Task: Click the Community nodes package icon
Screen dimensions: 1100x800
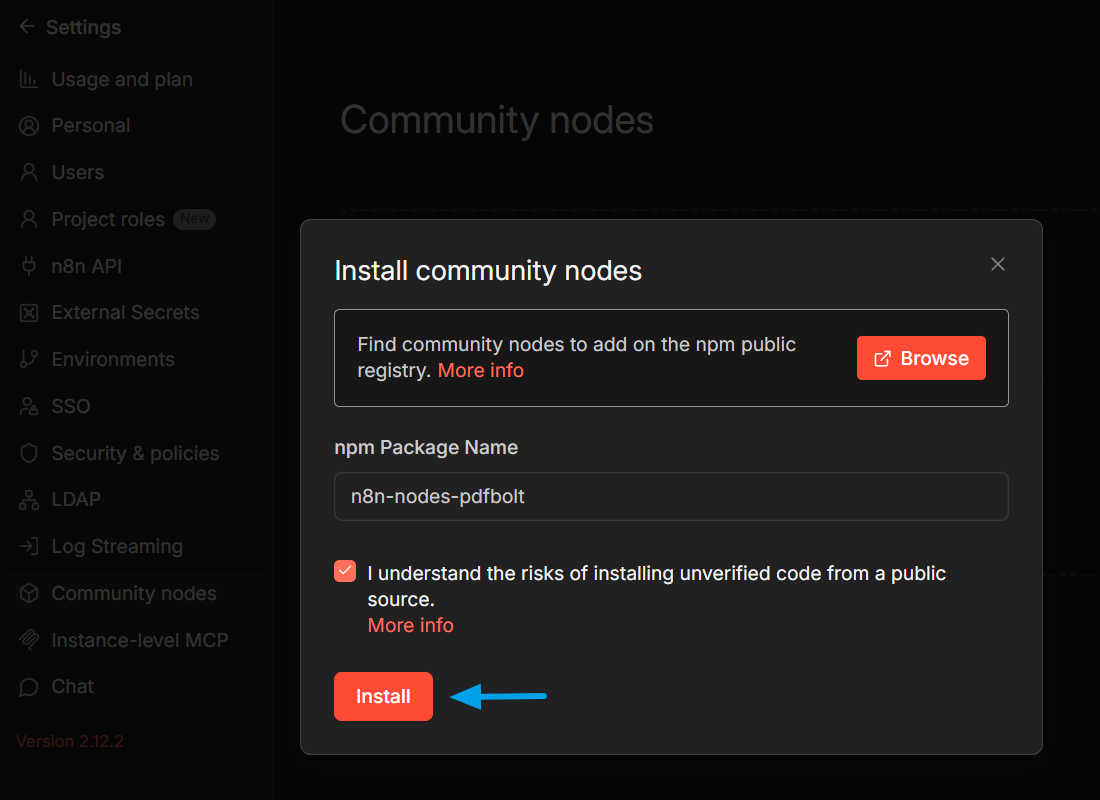Action: click(29, 593)
